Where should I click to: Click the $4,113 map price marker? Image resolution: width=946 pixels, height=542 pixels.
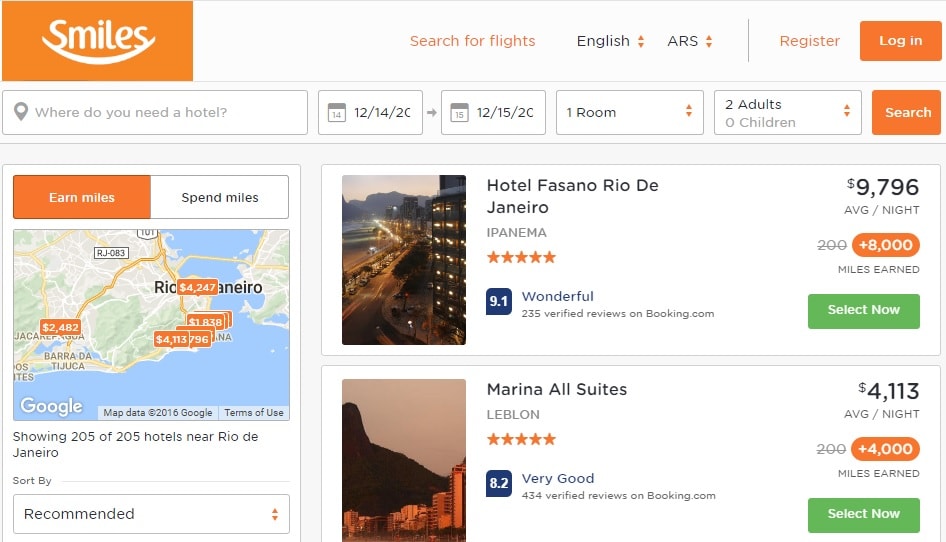tap(171, 339)
